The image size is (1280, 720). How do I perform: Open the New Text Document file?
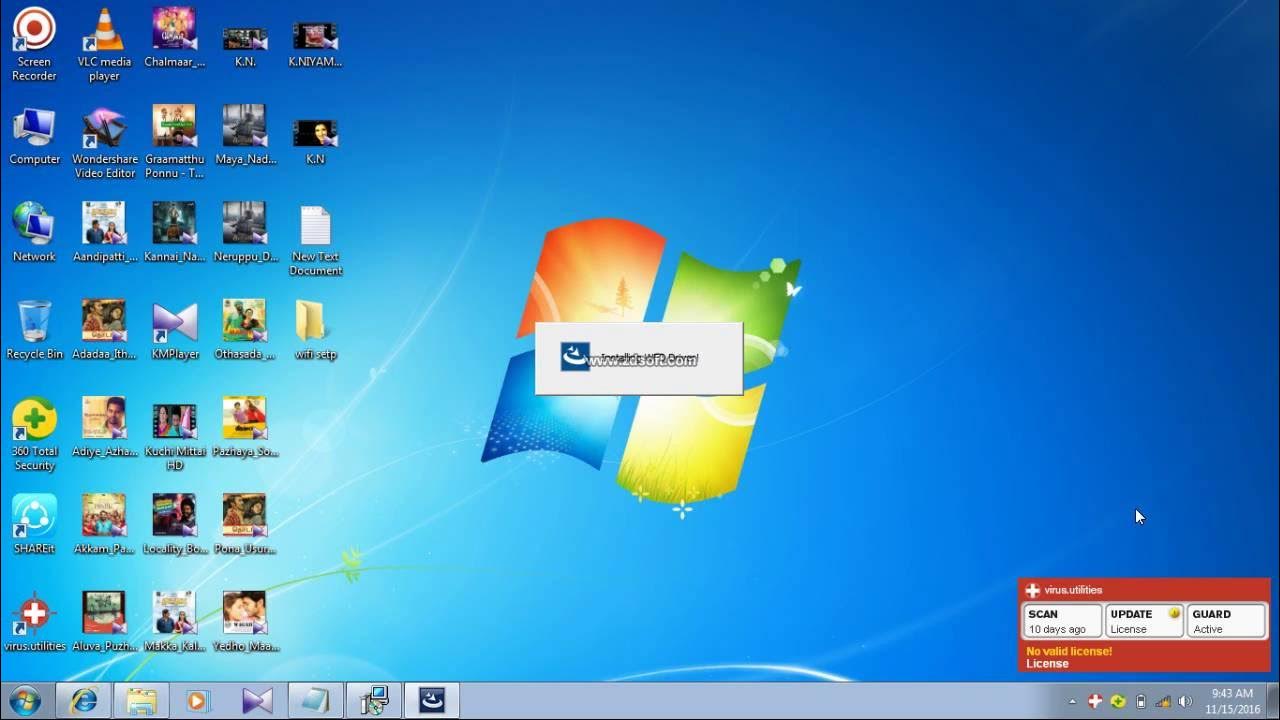click(x=316, y=241)
